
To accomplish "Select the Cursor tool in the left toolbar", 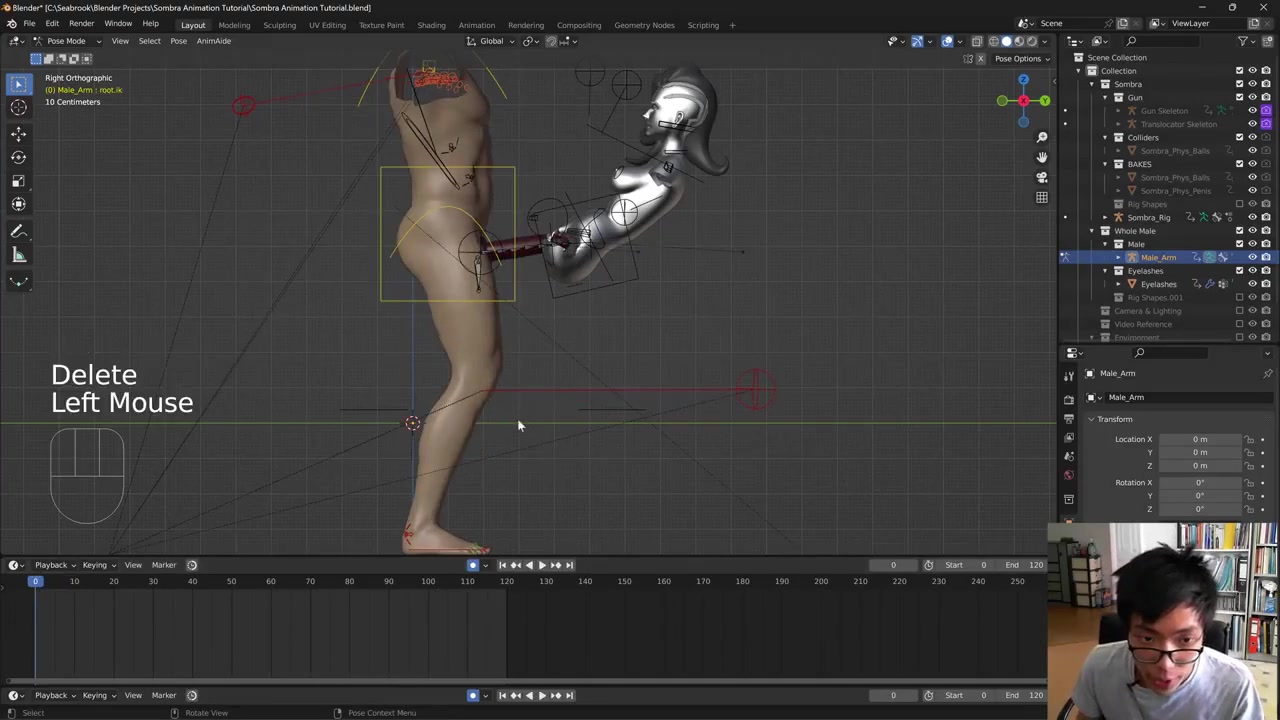I will click(x=18, y=108).
